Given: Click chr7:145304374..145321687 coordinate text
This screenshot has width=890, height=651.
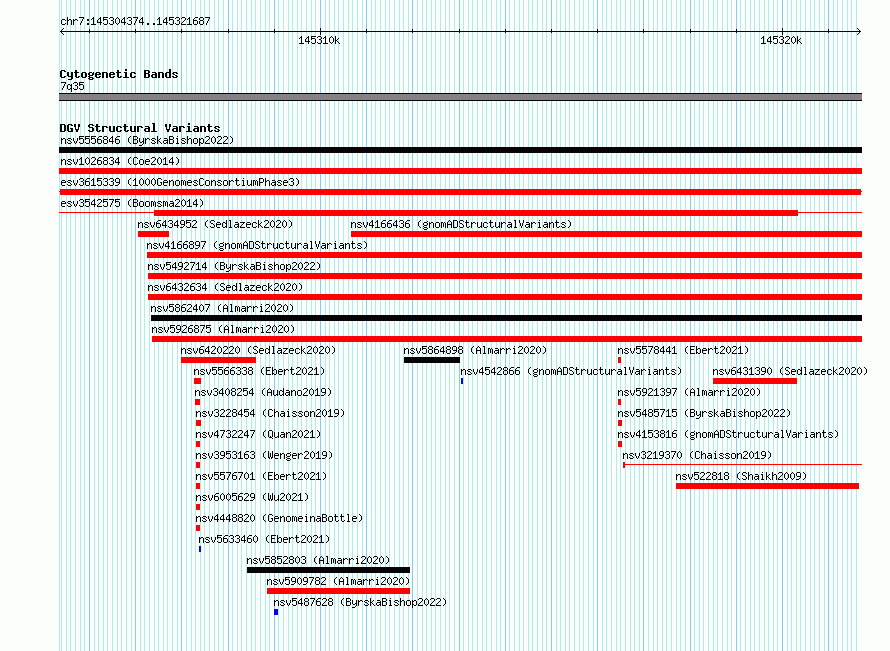Looking at the screenshot, I should point(135,21).
